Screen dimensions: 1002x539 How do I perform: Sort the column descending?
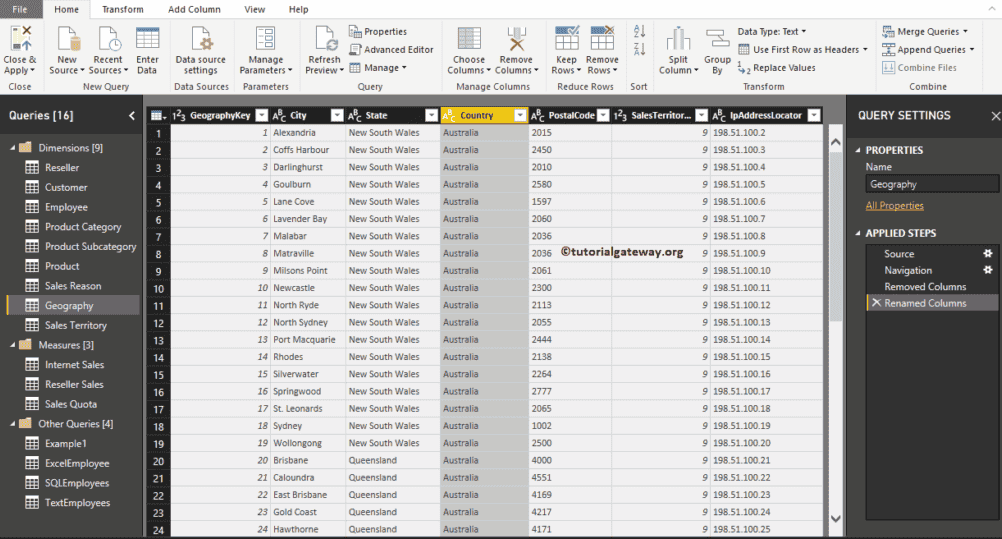coord(639,49)
